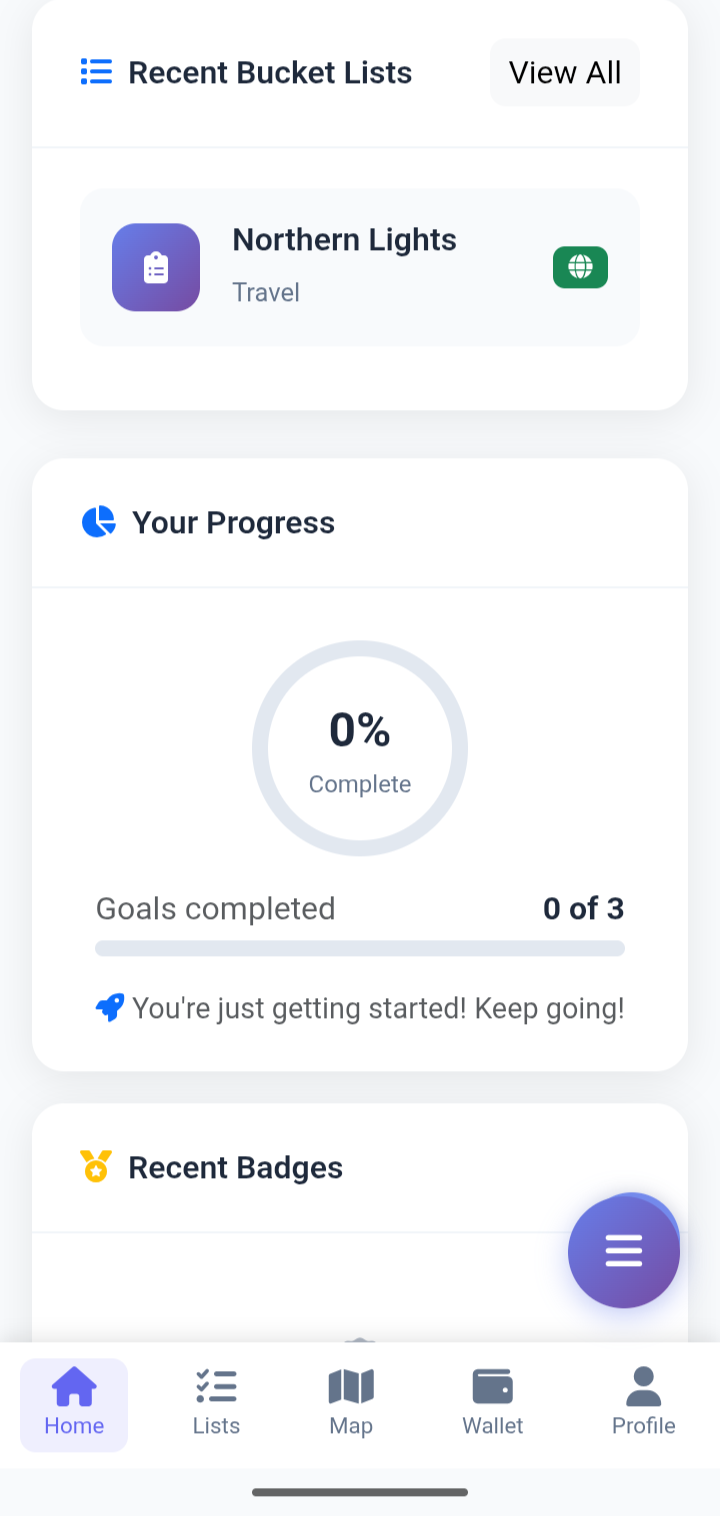Click the pie chart icon beside Your Progress
720x1516 pixels.
(x=98, y=522)
